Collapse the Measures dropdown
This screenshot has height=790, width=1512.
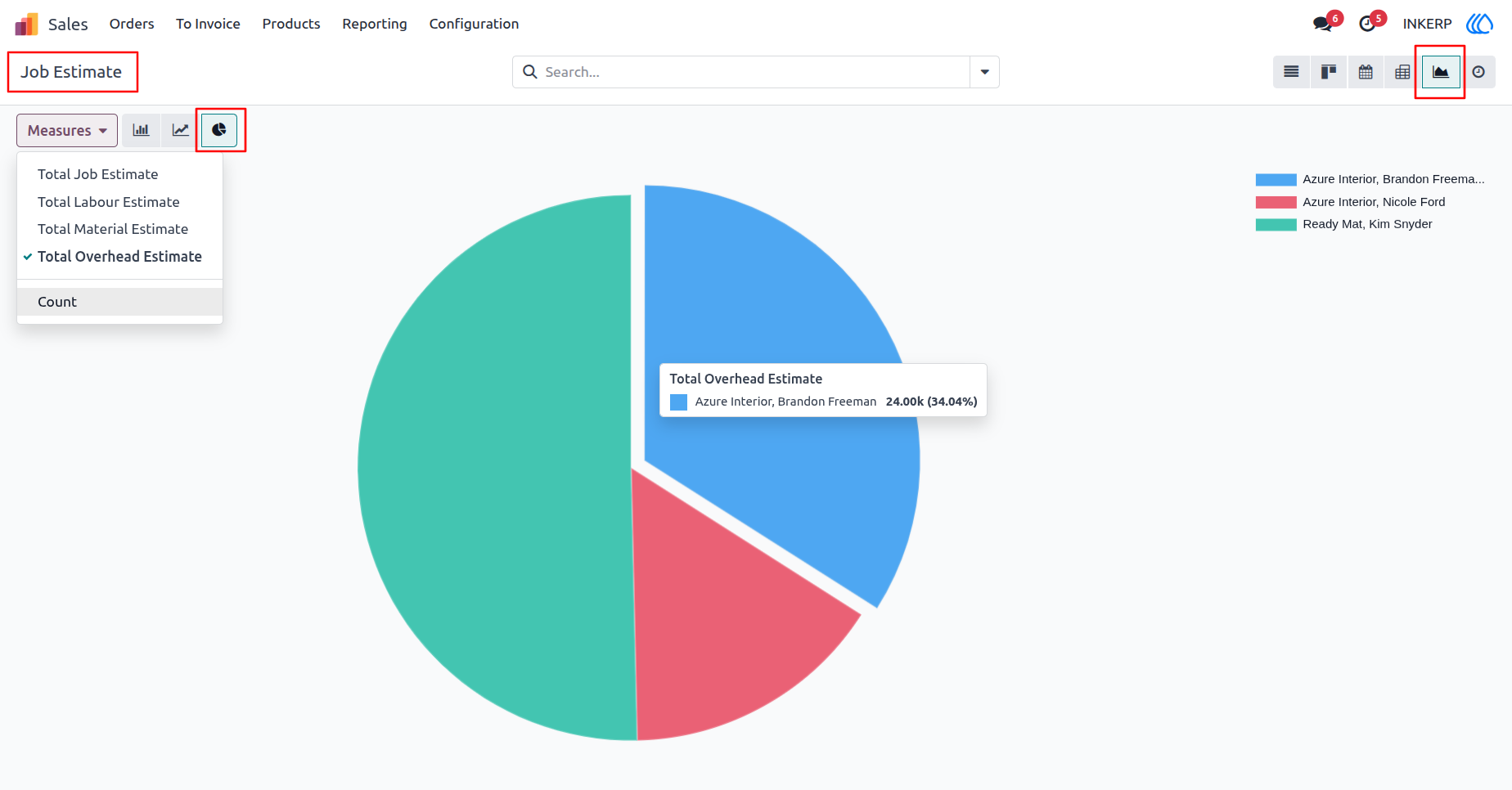pos(67,131)
